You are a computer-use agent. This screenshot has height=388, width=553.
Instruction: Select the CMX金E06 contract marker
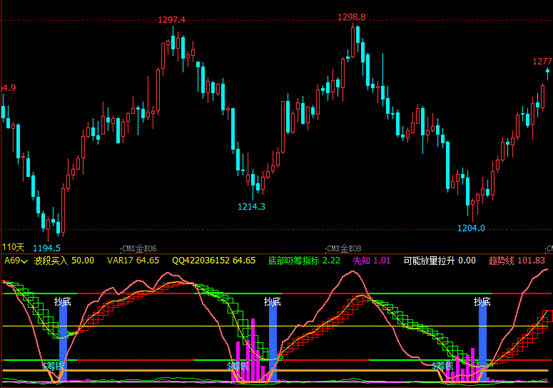(x=138, y=249)
